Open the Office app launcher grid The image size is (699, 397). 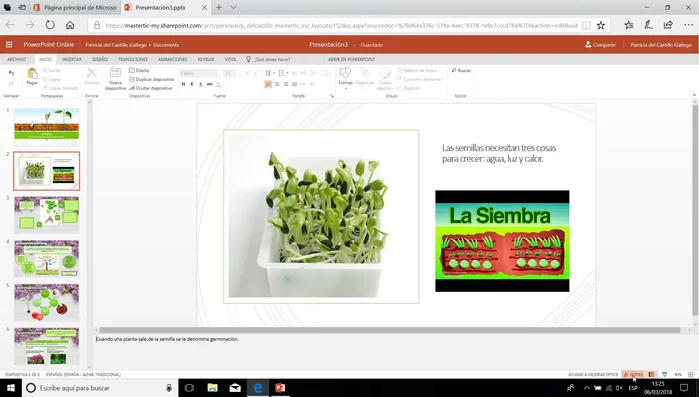click(x=9, y=45)
